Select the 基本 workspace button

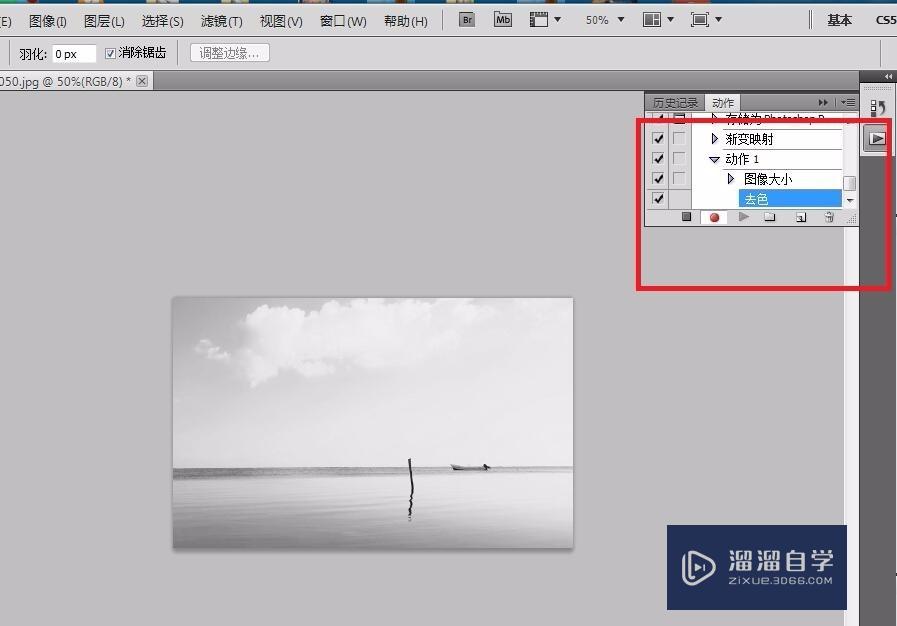click(x=839, y=20)
